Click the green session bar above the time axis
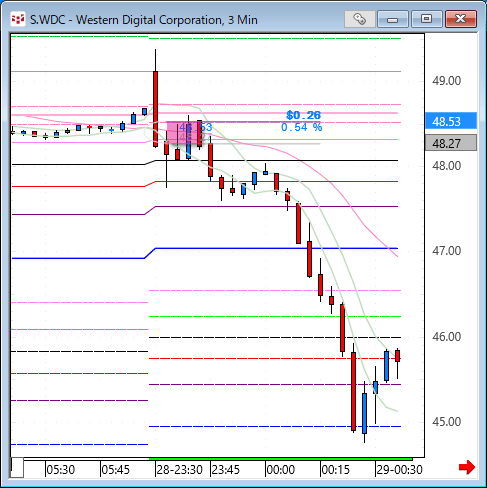487x488 pixels. click(280, 459)
